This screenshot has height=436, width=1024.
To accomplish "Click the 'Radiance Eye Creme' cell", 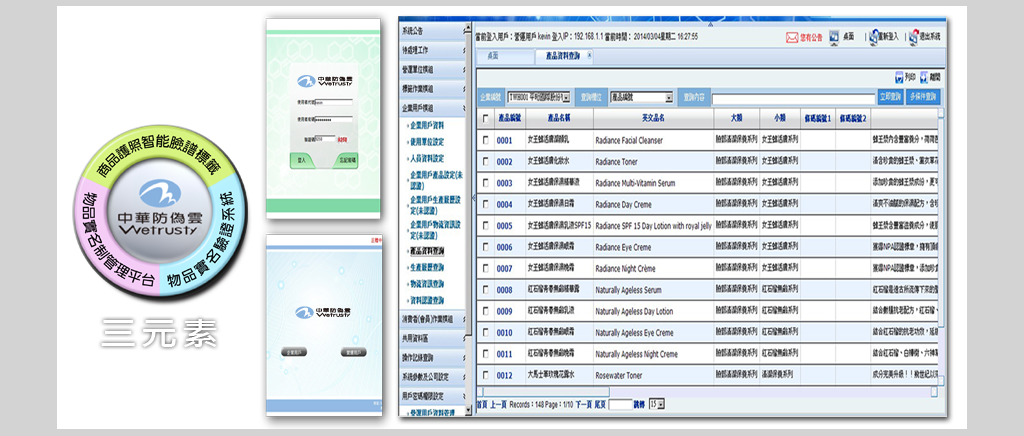I will (653, 247).
